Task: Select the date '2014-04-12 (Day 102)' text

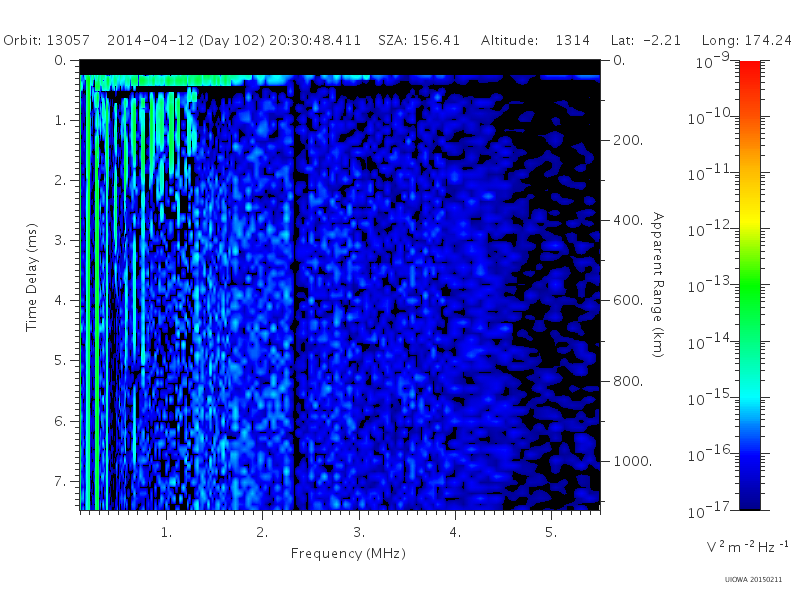Action: tap(186, 40)
